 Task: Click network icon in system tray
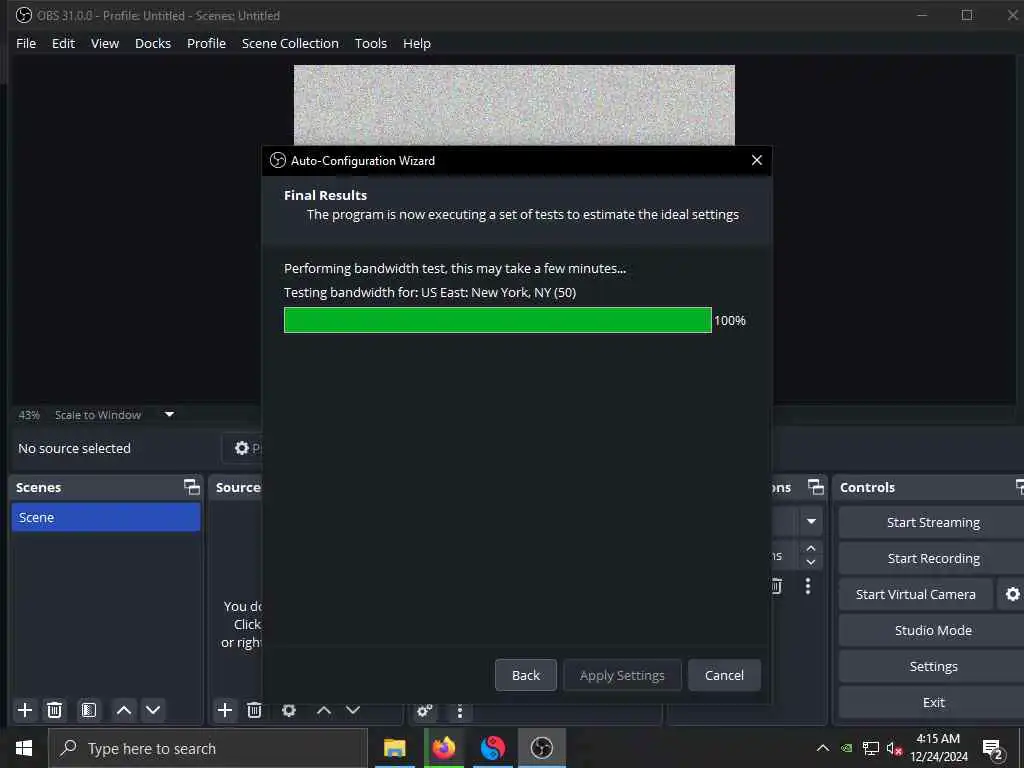click(x=871, y=748)
